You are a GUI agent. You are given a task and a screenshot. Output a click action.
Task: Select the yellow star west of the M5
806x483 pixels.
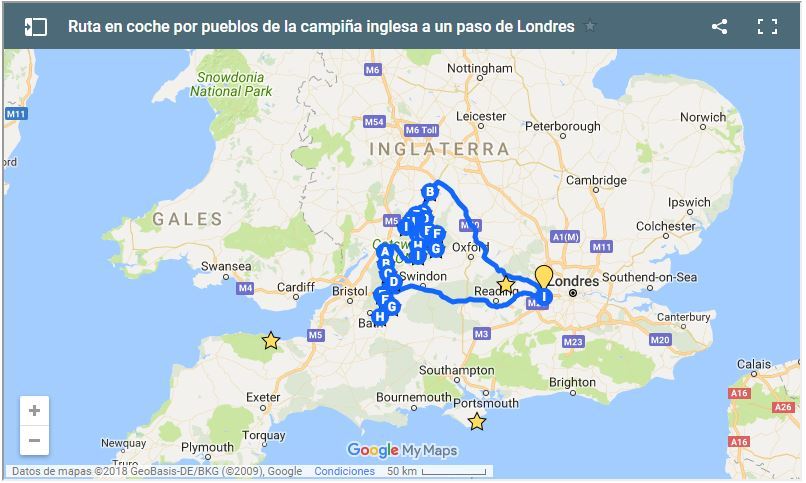point(271,341)
